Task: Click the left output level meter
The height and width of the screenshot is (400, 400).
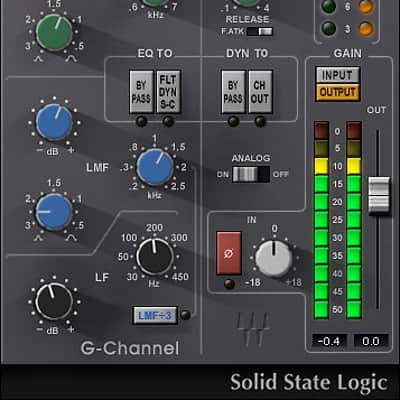Action: click(322, 220)
